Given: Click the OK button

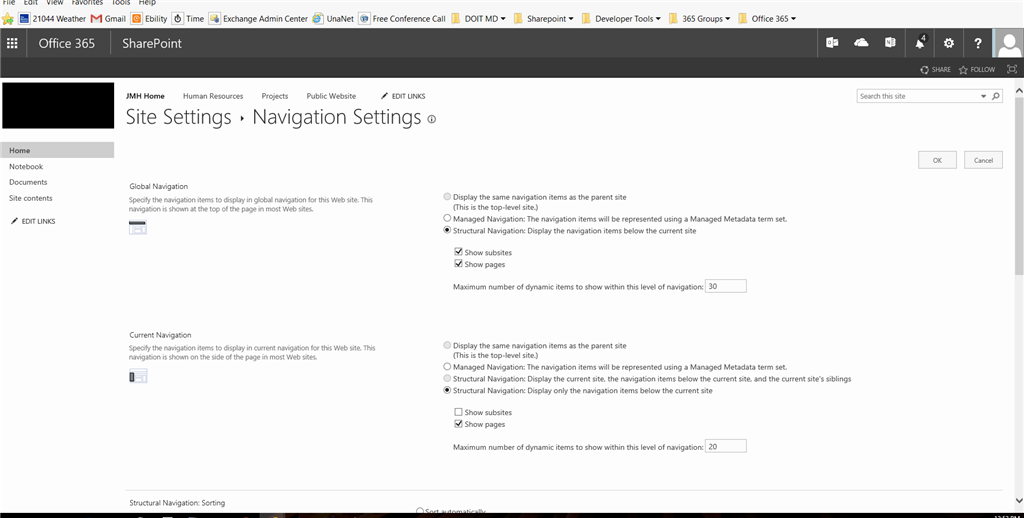Looking at the screenshot, I should [937, 160].
